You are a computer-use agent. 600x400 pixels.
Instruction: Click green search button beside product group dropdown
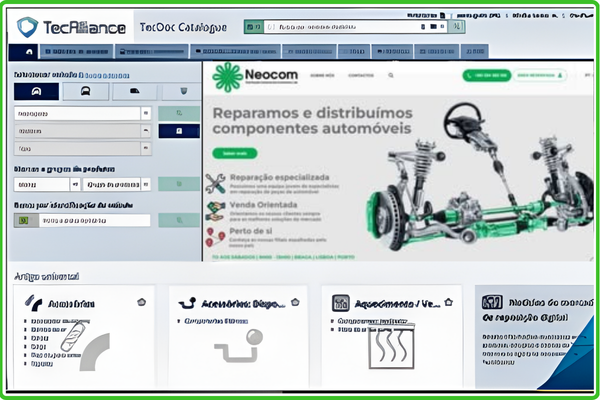[x=179, y=184]
